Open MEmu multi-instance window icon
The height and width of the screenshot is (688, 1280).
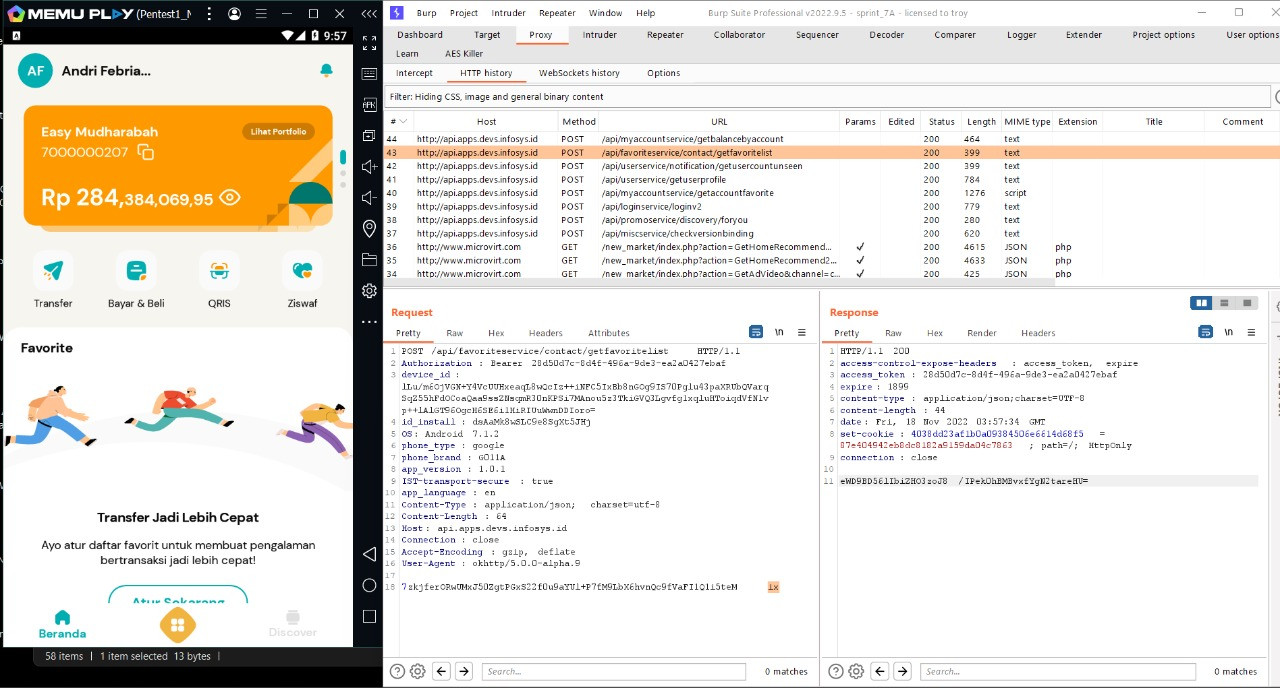coord(369,135)
